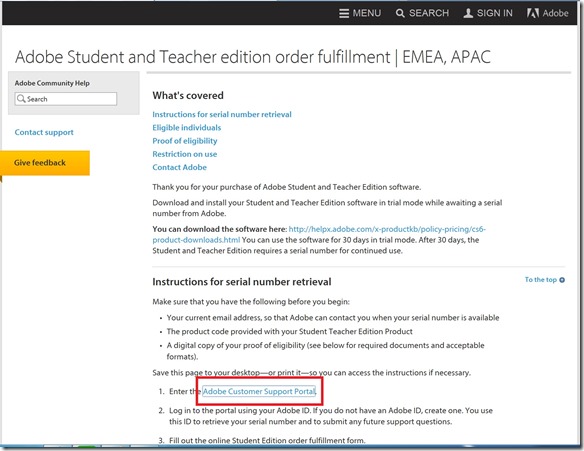Viewport: 584px width, 451px height.
Task: Open the Restriction on use link
Action: [x=184, y=154]
